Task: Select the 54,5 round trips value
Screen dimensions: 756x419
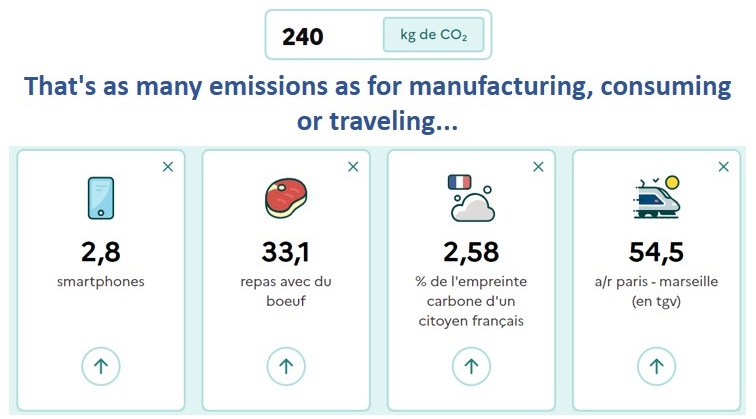Action: 656,252
